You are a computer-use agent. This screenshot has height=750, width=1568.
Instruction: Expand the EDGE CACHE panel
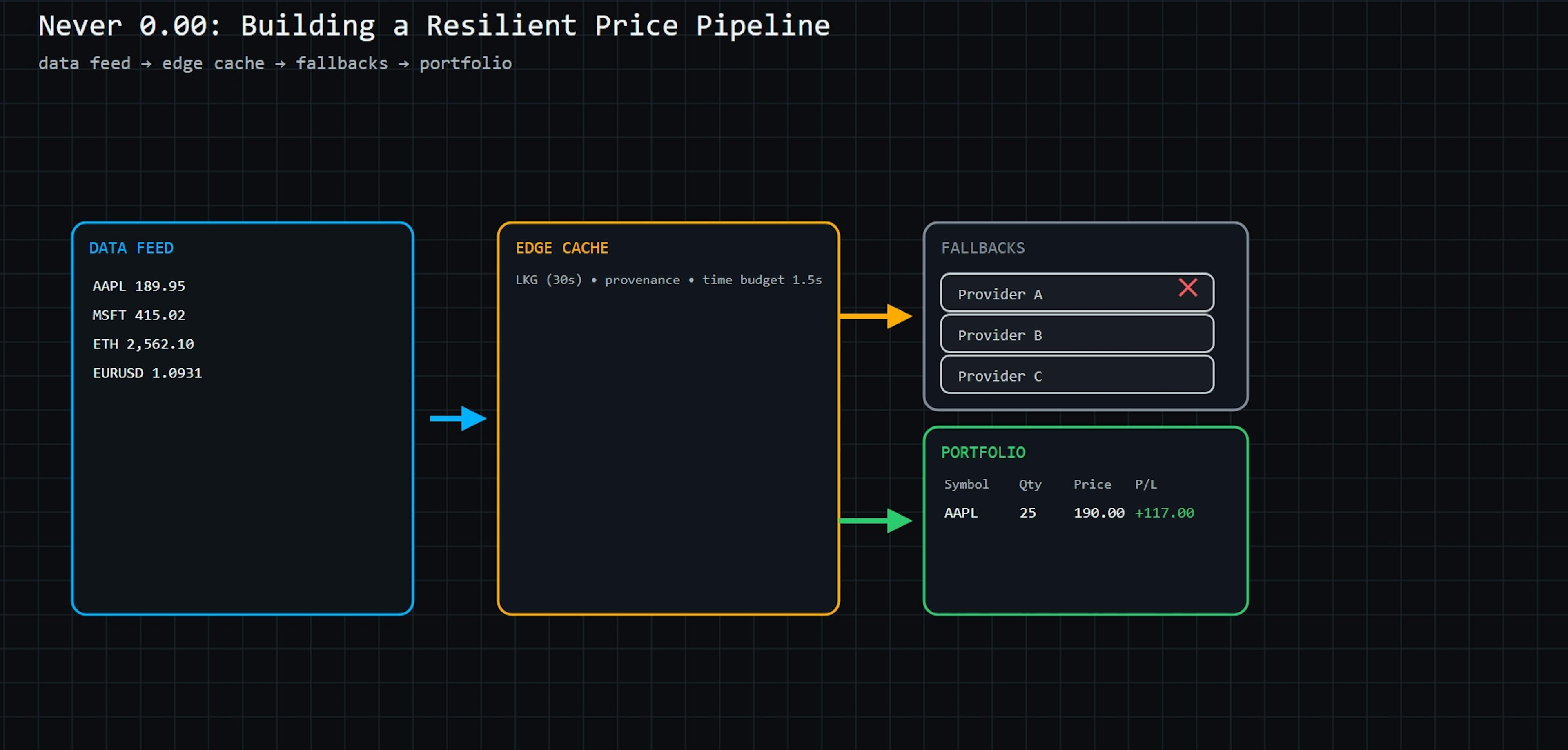coord(562,248)
